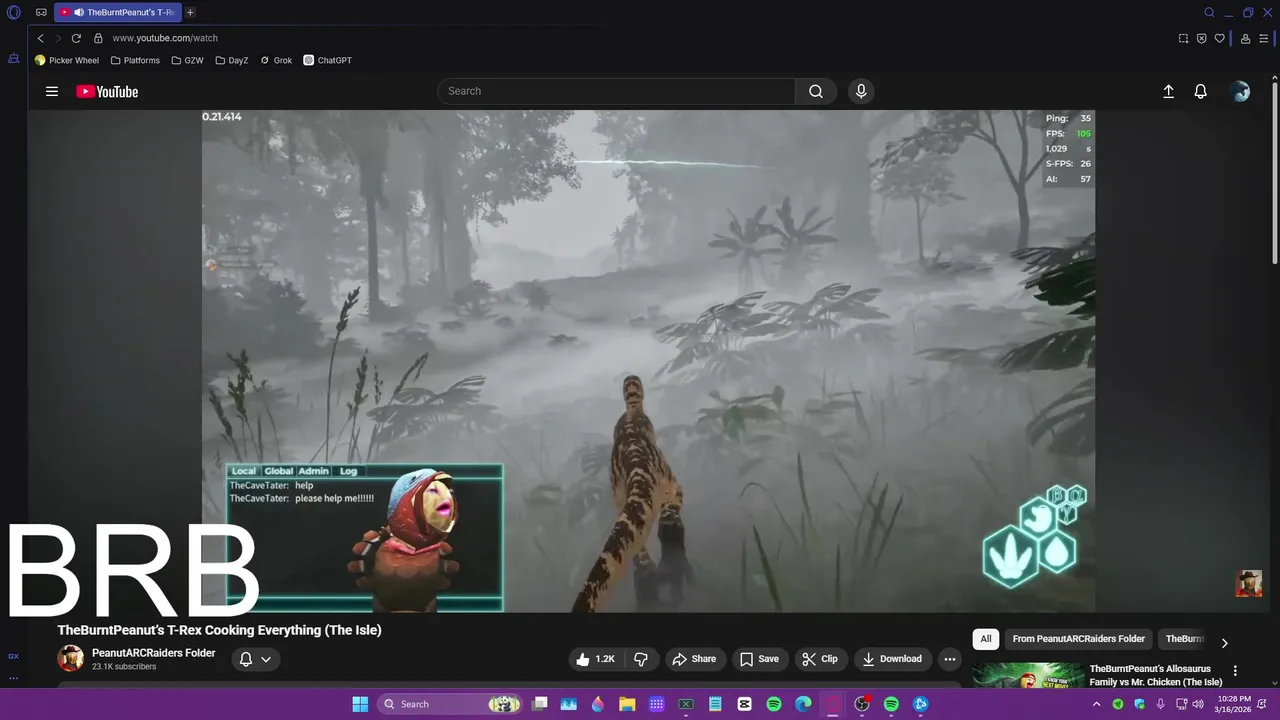Dislike this video

[x=641, y=659]
